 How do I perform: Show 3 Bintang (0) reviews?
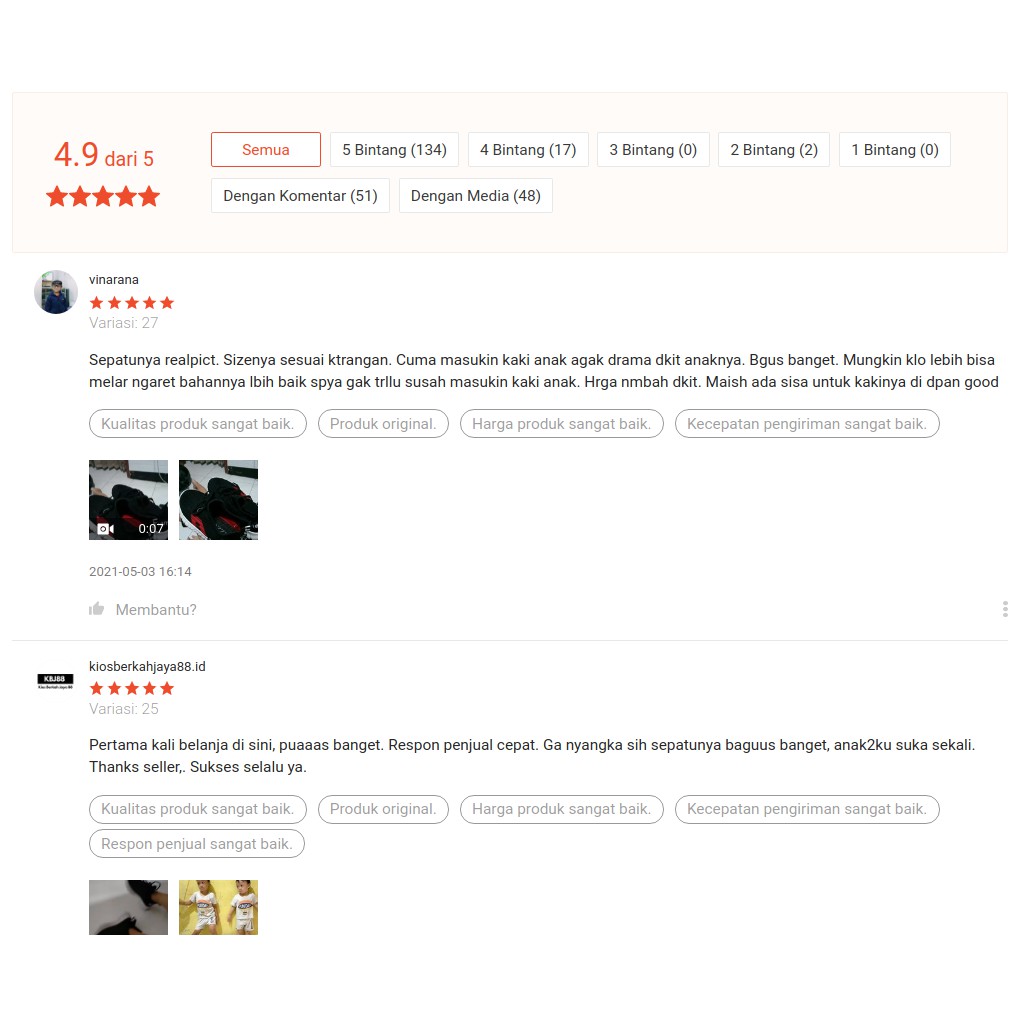click(653, 149)
